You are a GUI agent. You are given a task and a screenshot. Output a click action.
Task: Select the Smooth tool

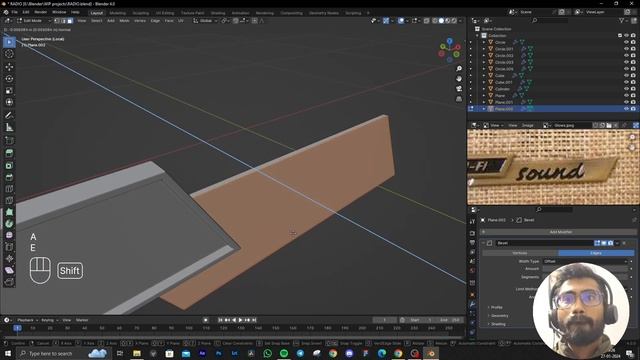[x=9, y=236]
